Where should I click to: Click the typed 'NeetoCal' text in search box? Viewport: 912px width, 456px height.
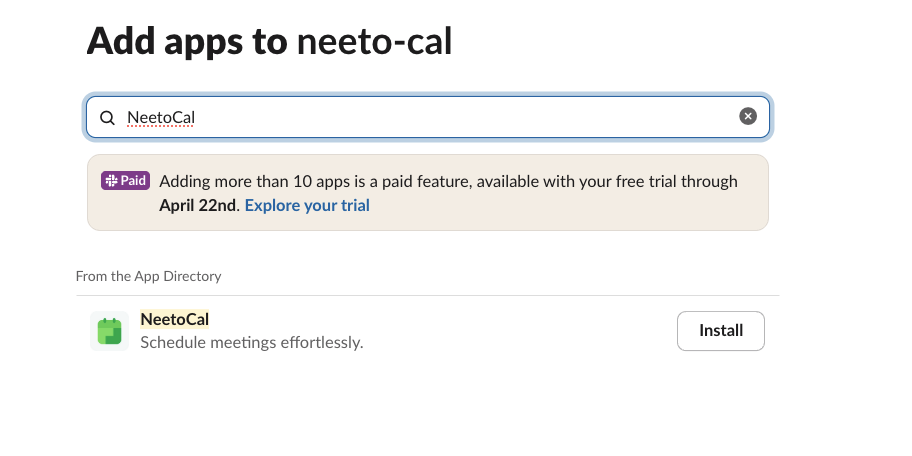161,117
